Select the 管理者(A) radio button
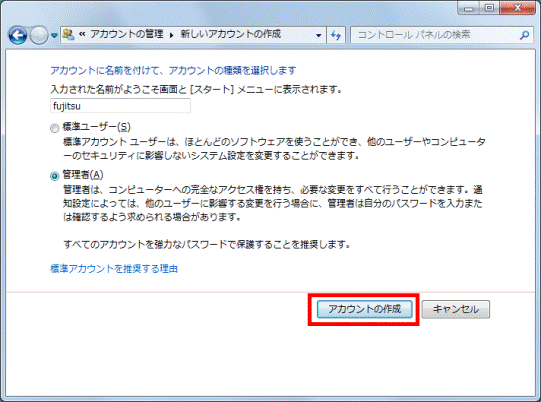Screen dimensions: 541x402 click(x=55, y=176)
